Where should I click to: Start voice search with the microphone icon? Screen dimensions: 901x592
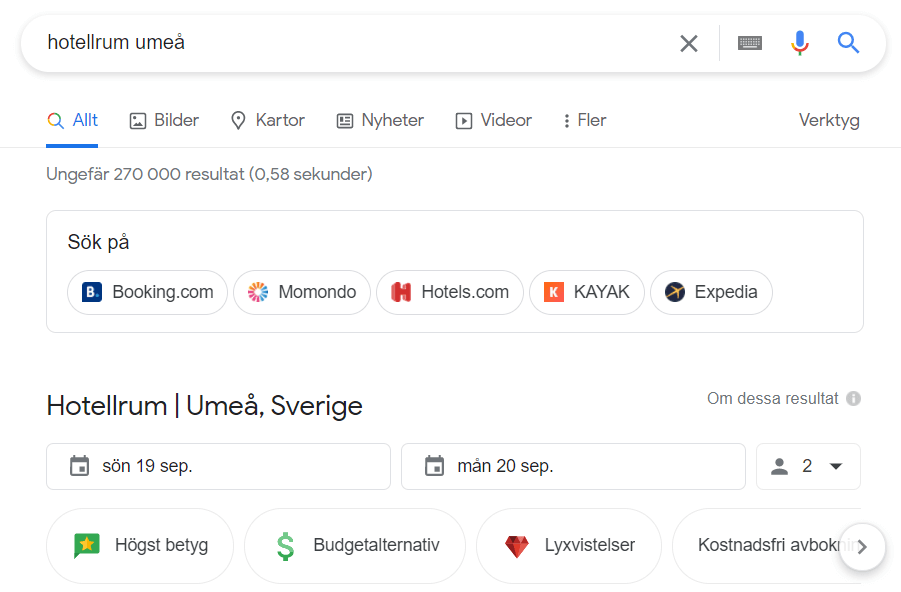coord(799,43)
